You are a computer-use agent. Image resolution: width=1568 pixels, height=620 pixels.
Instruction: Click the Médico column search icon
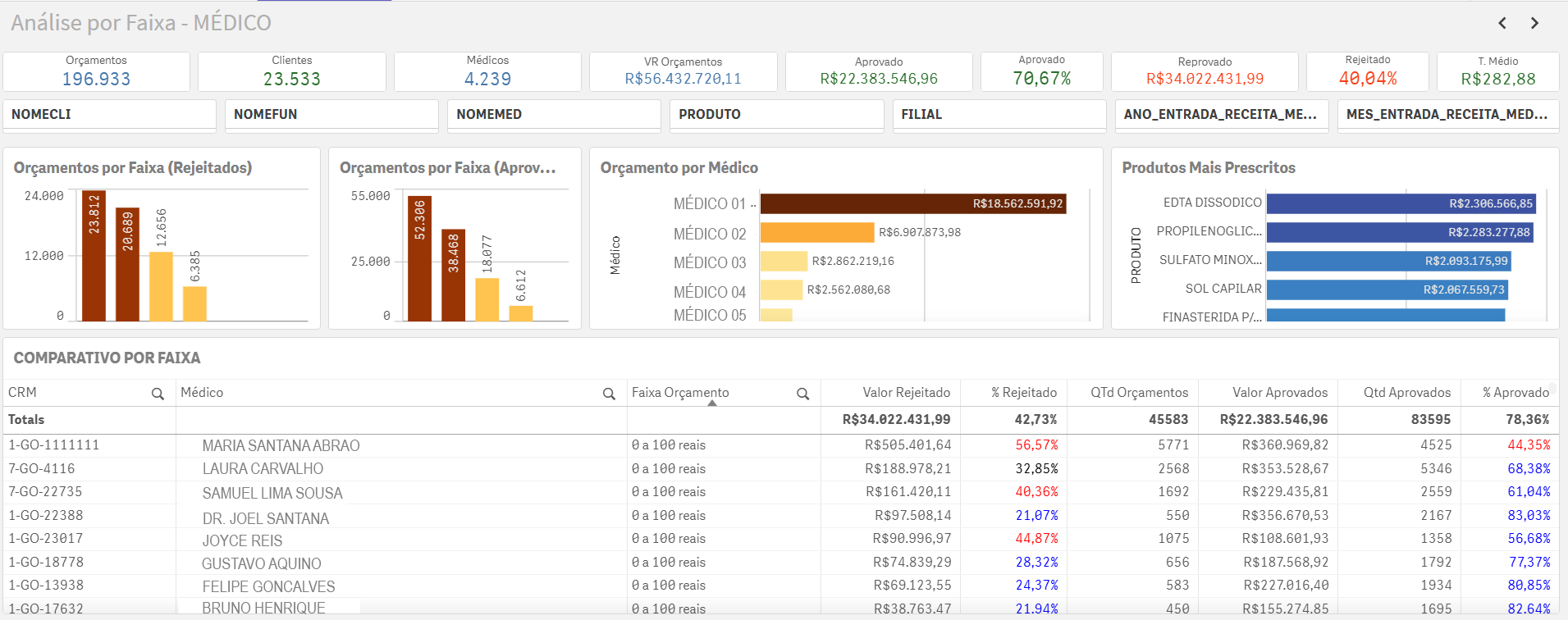(609, 394)
